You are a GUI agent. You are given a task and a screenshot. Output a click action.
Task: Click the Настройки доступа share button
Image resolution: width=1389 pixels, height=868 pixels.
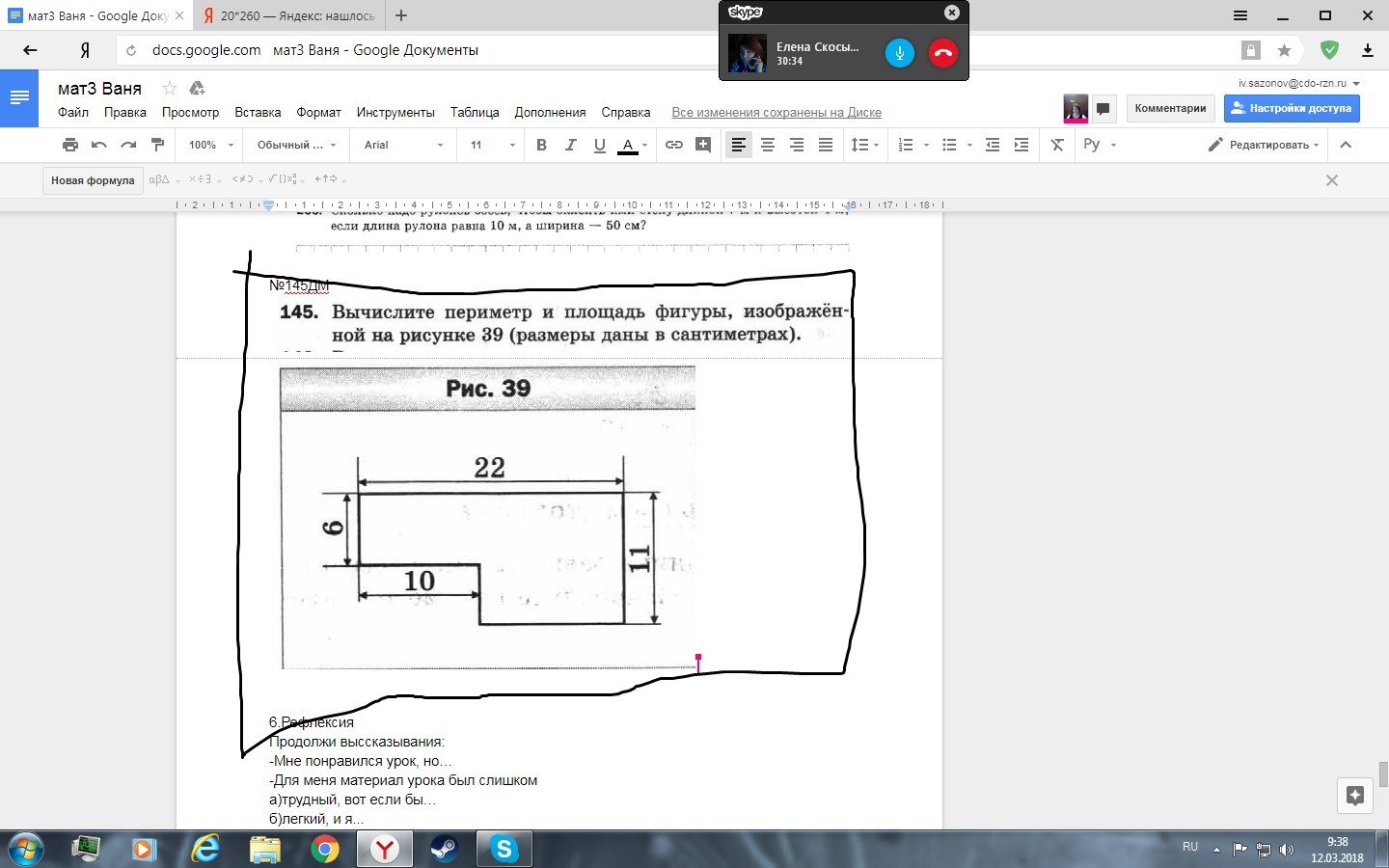1292,108
